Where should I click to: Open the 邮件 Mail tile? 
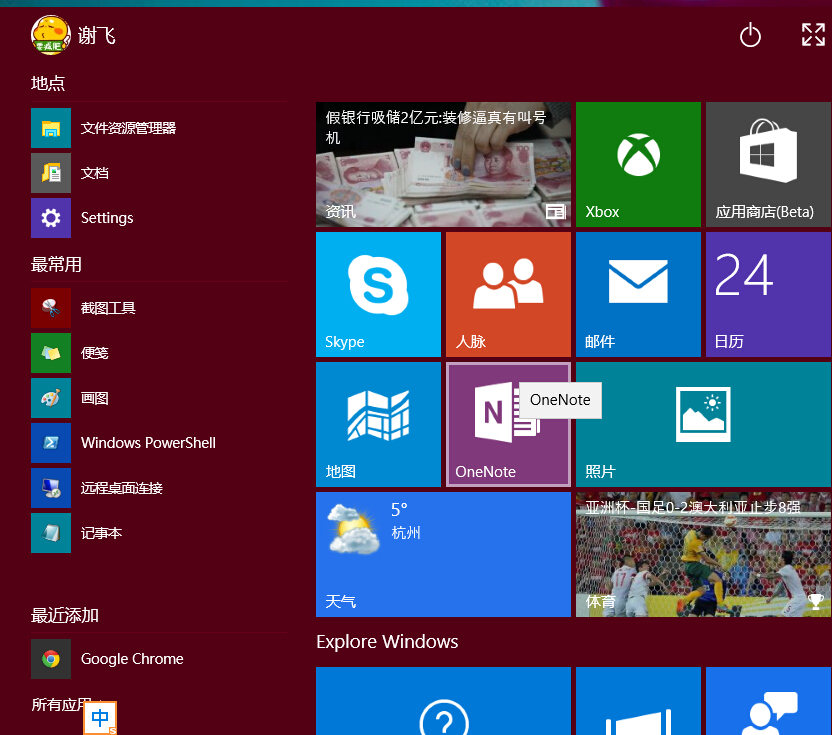(638, 295)
